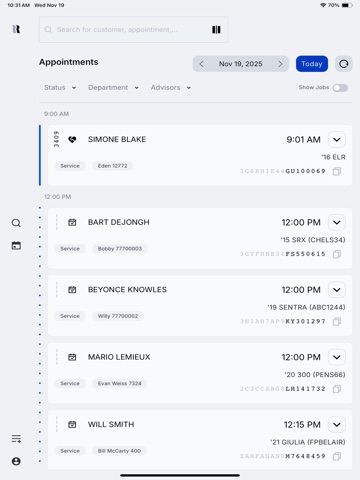Go to next day with right arrow
The image size is (360, 480).
[x=280, y=64]
